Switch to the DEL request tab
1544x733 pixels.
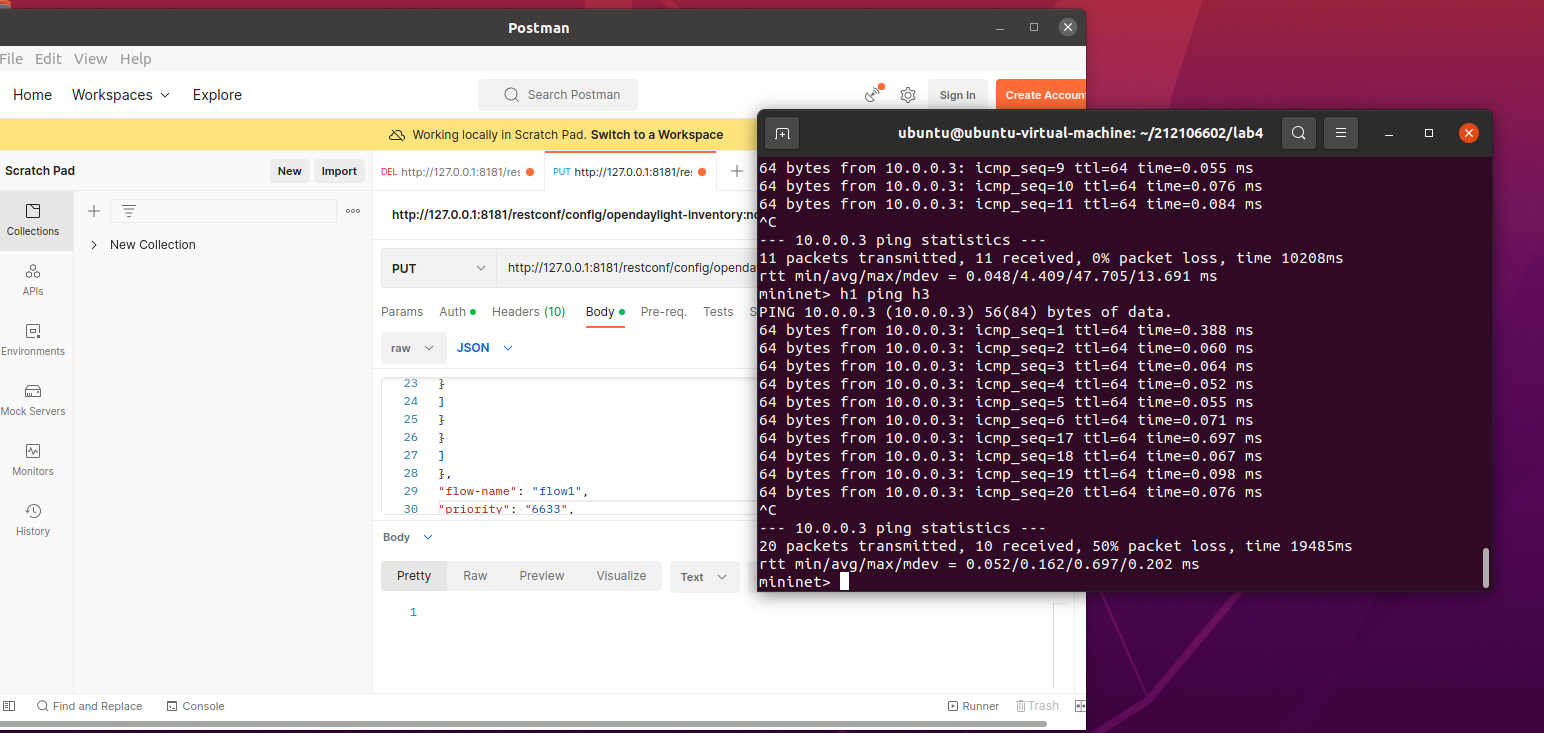(458, 172)
